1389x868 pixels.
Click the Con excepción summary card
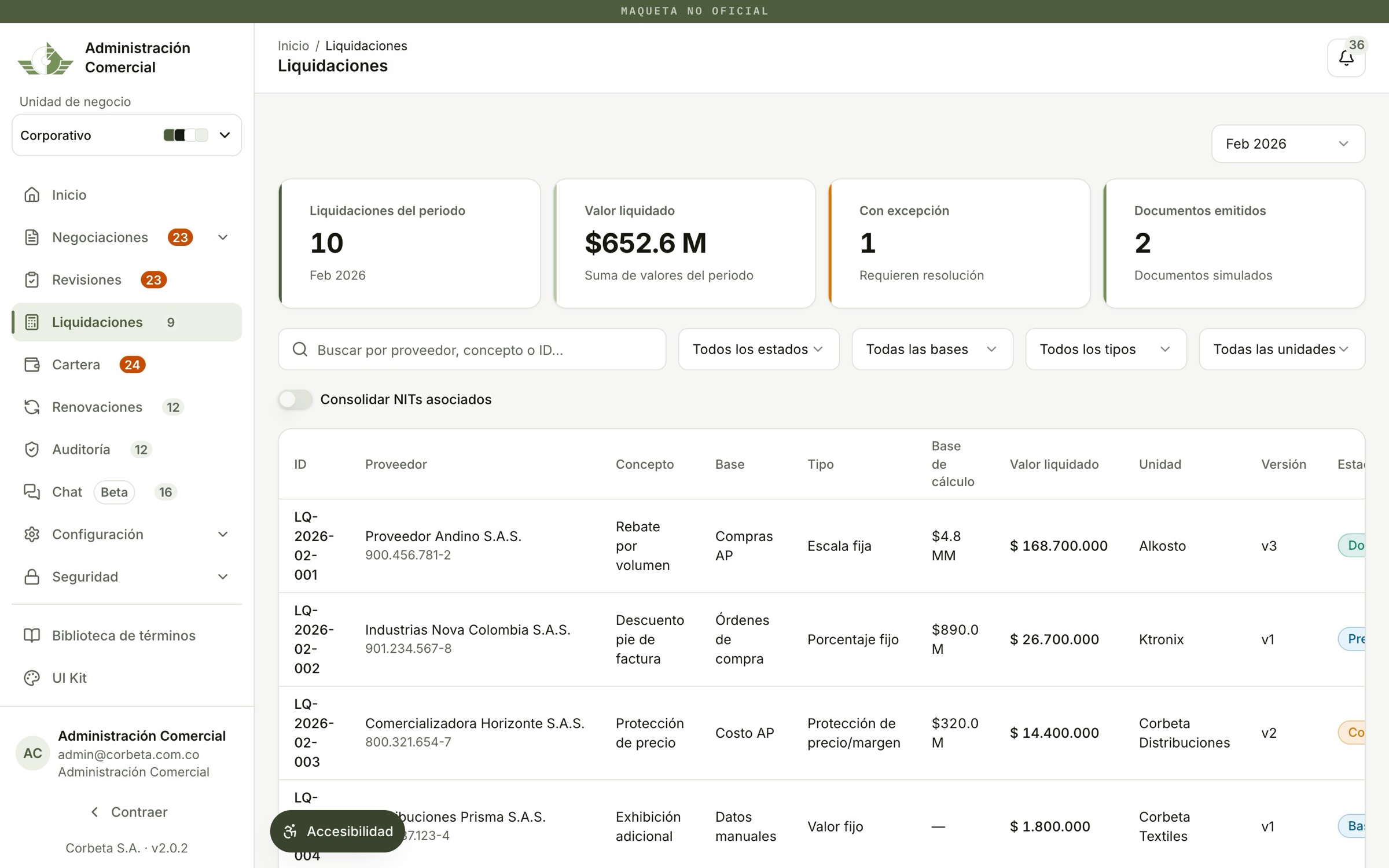pos(959,243)
